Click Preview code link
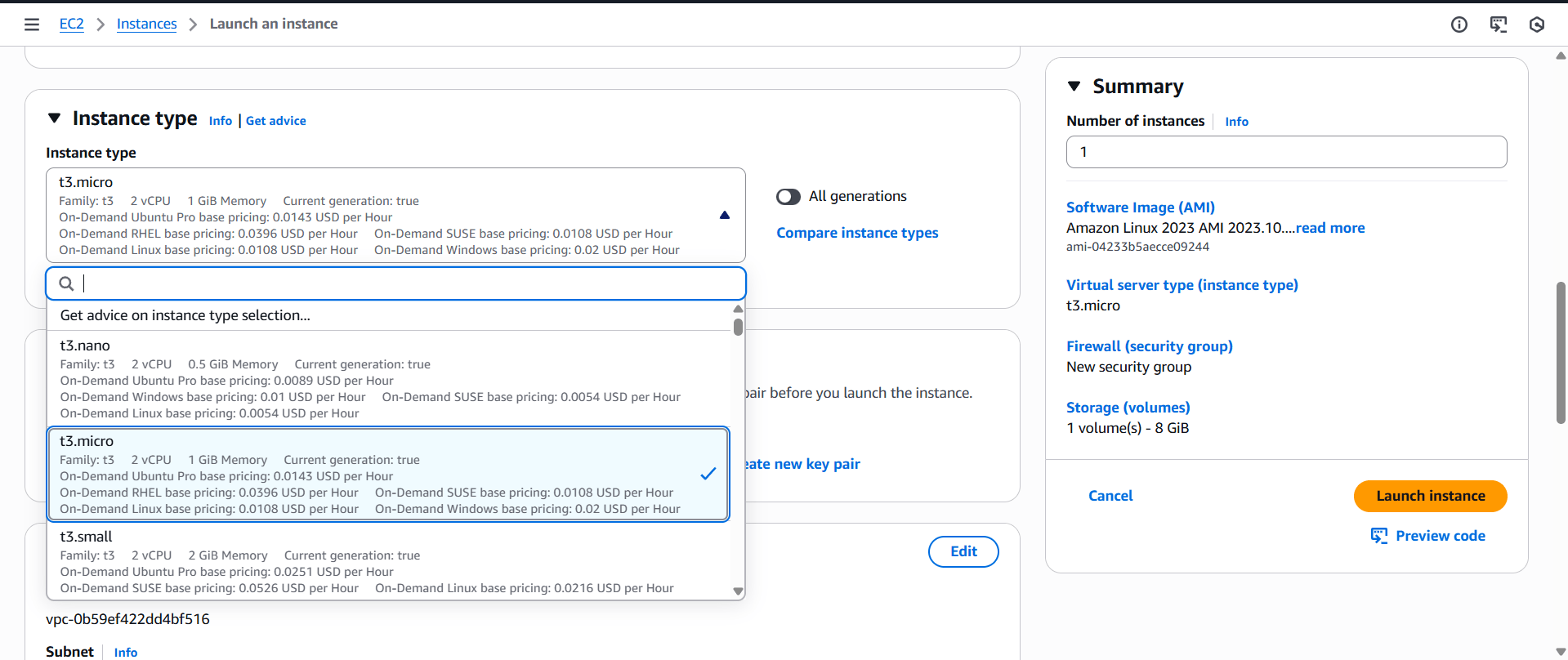This screenshot has height=660, width=1568. point(1441,536)
